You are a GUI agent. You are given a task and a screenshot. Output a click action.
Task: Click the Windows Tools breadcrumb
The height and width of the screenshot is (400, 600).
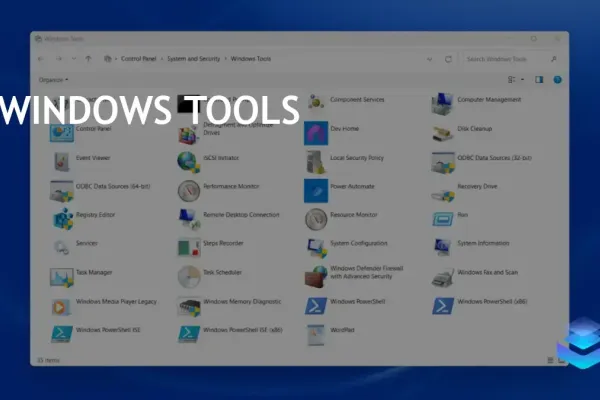pyautogui.click(x=251, y=59)
